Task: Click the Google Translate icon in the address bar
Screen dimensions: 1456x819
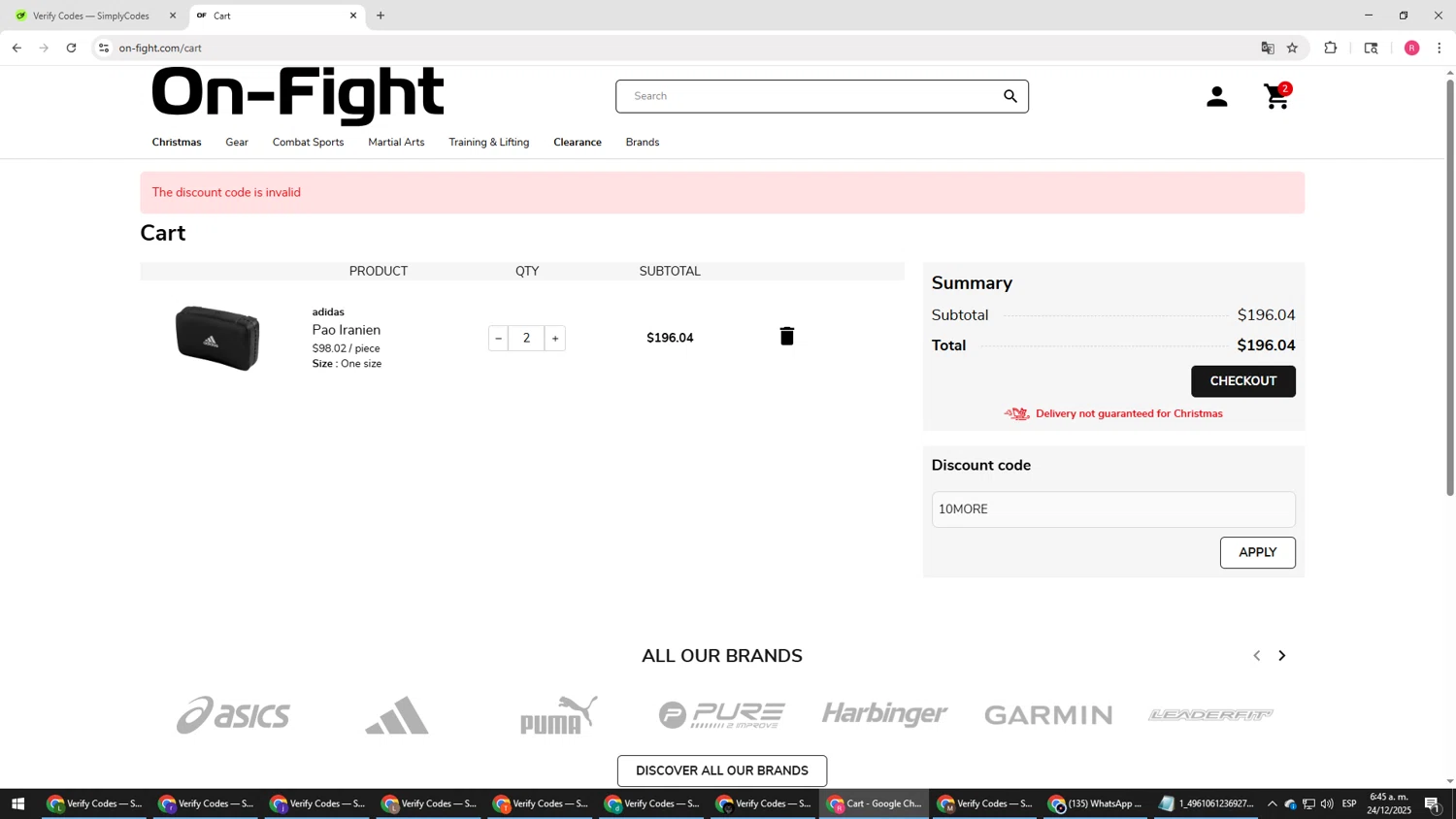Action: pos(1268,48)
